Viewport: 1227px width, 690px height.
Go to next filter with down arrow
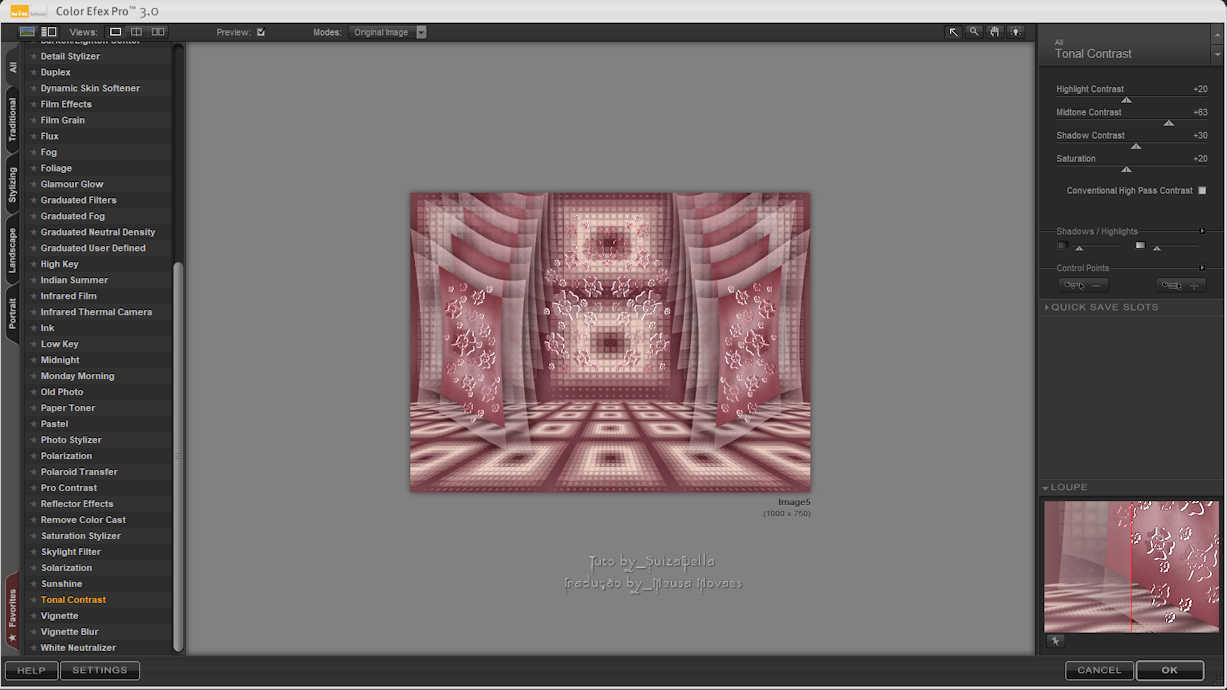1216,54
